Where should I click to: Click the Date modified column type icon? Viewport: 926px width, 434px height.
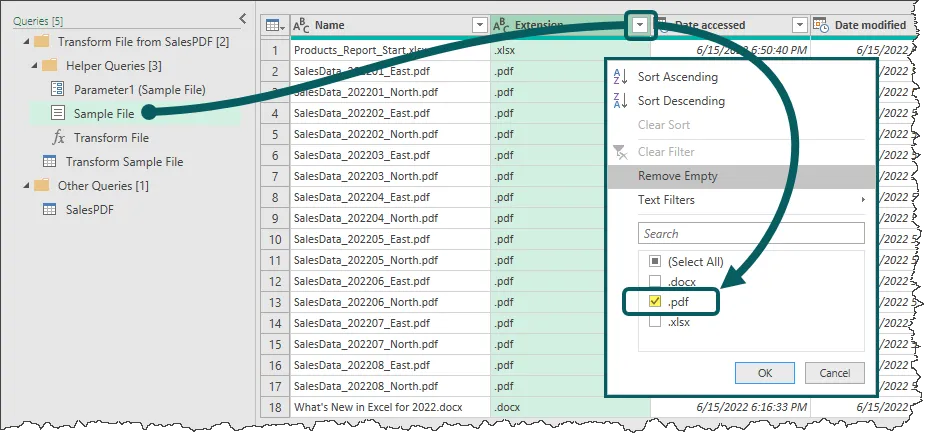coord(820,26)
